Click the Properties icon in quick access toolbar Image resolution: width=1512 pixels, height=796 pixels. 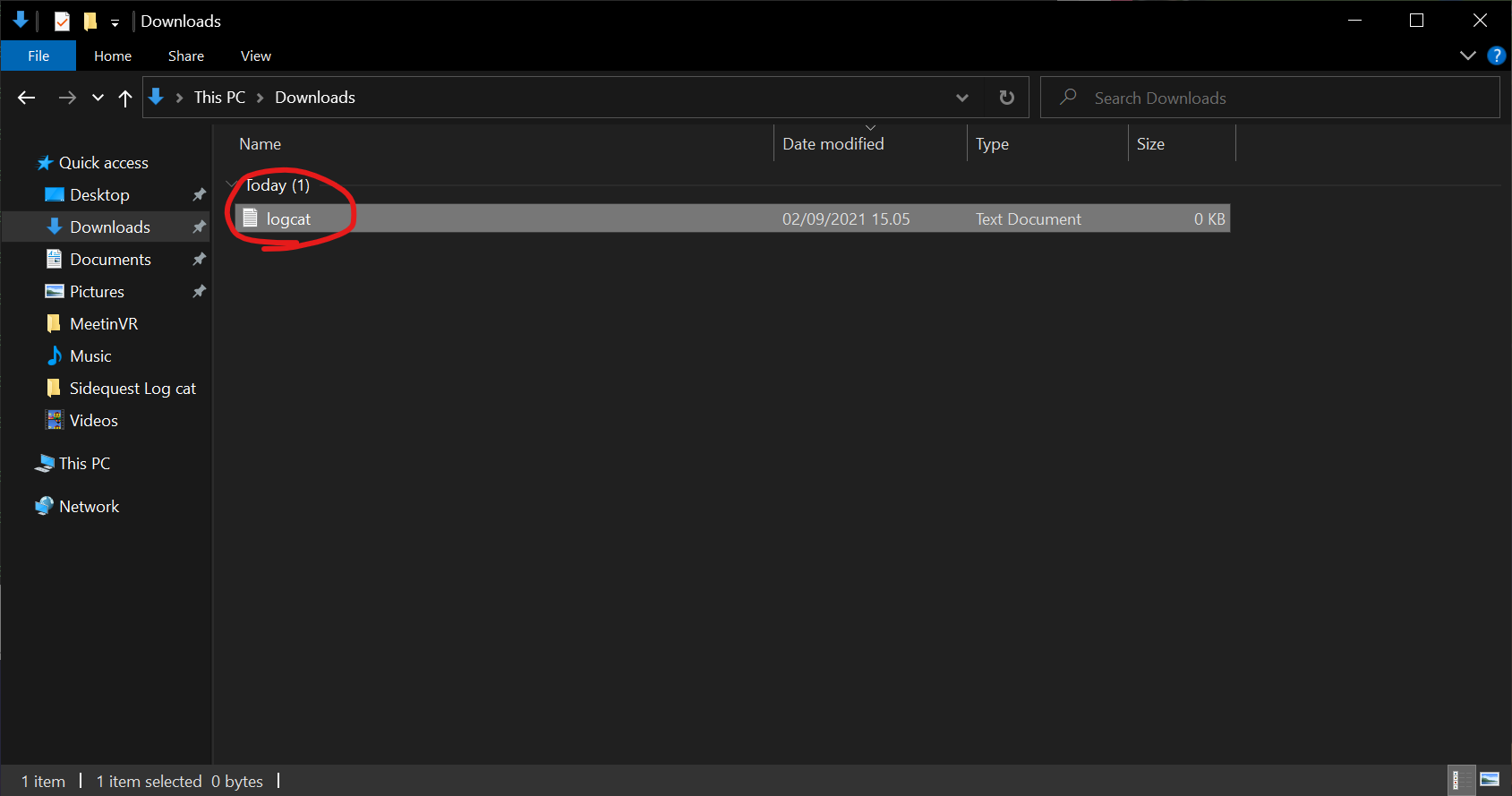point(62,21)
